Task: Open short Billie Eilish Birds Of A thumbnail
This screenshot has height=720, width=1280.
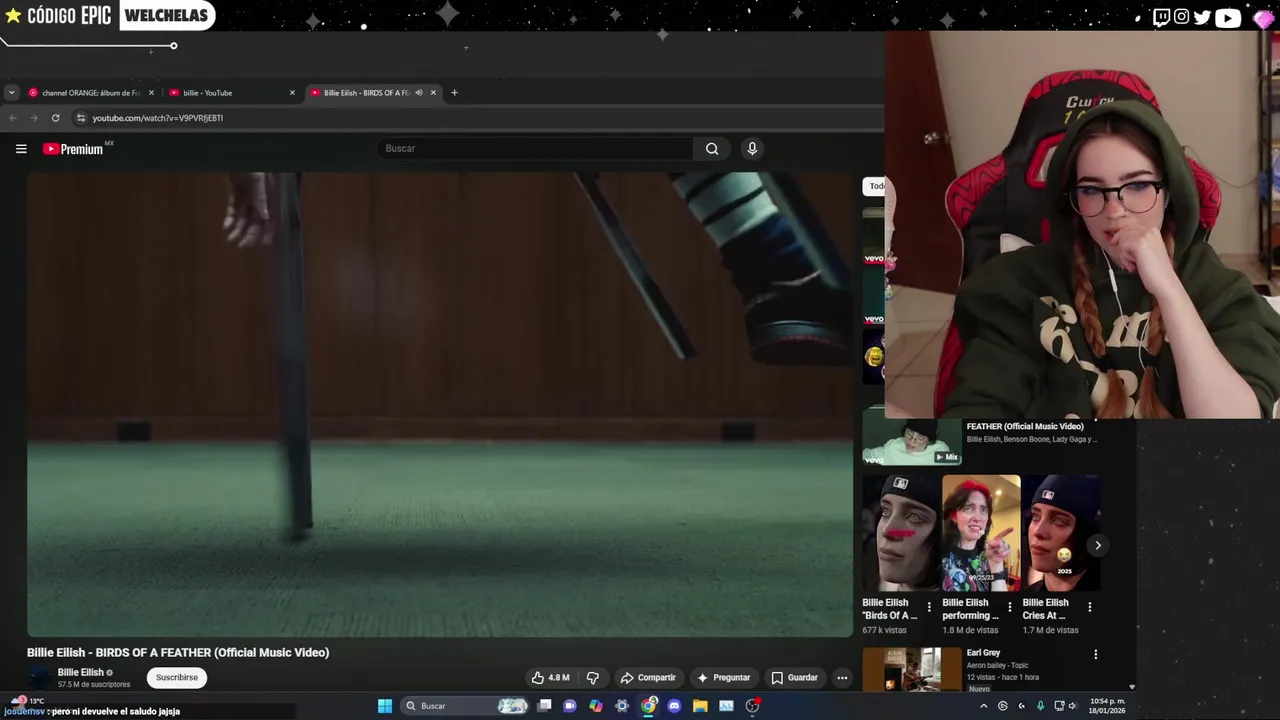Action: [901, 533]
